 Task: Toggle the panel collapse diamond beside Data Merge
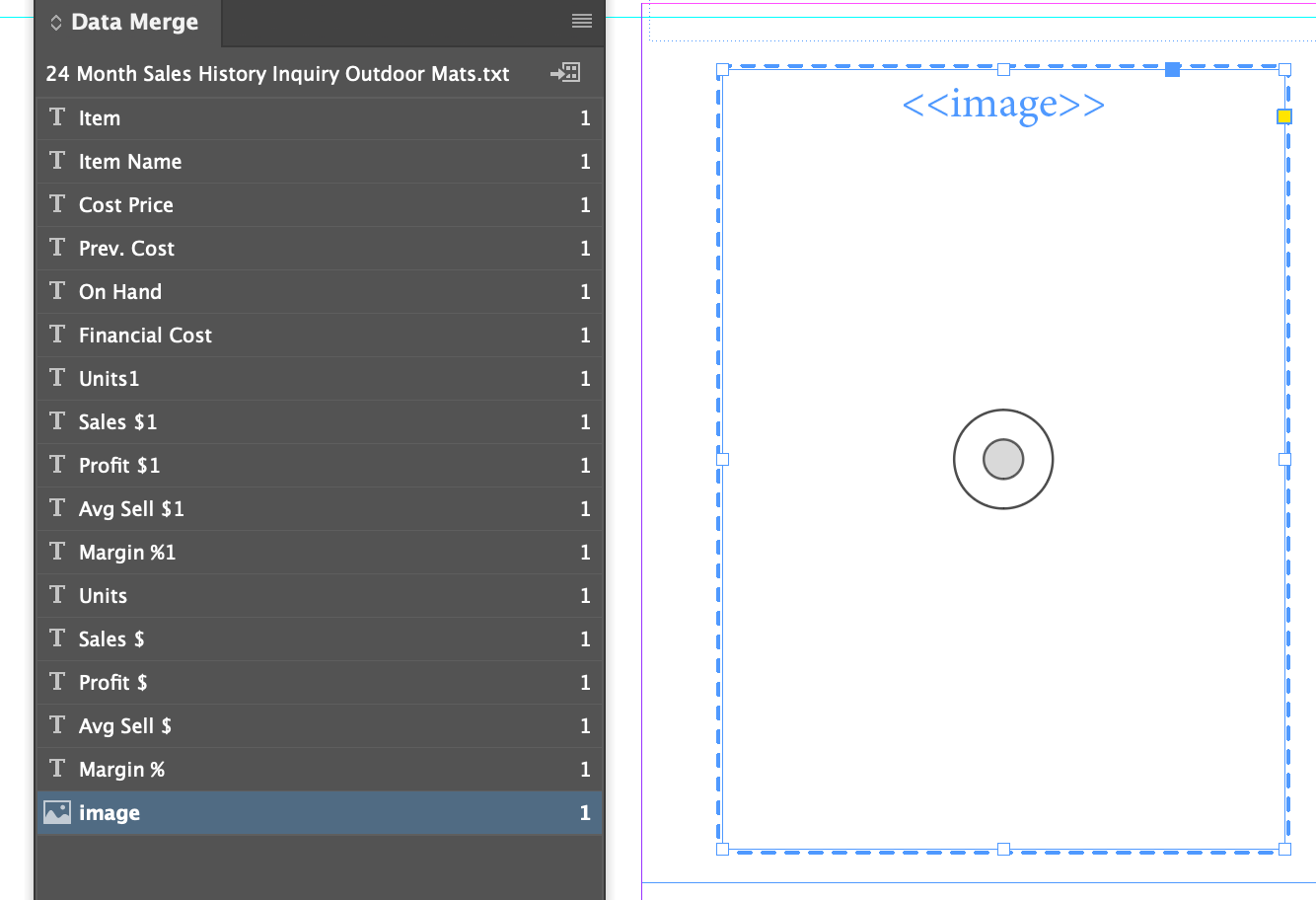56,21
